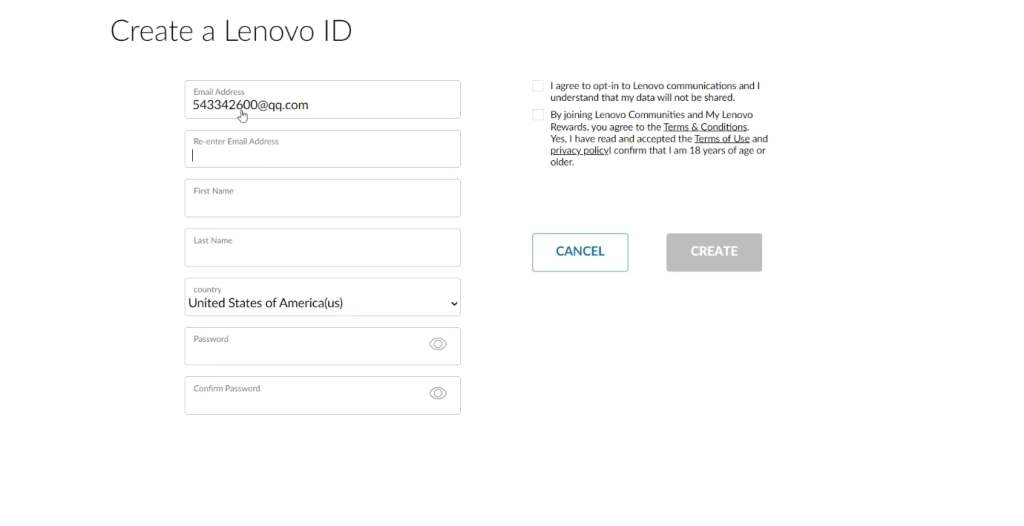Open the Terms of Use link
1024x526 pixels.
coord(721,139)
